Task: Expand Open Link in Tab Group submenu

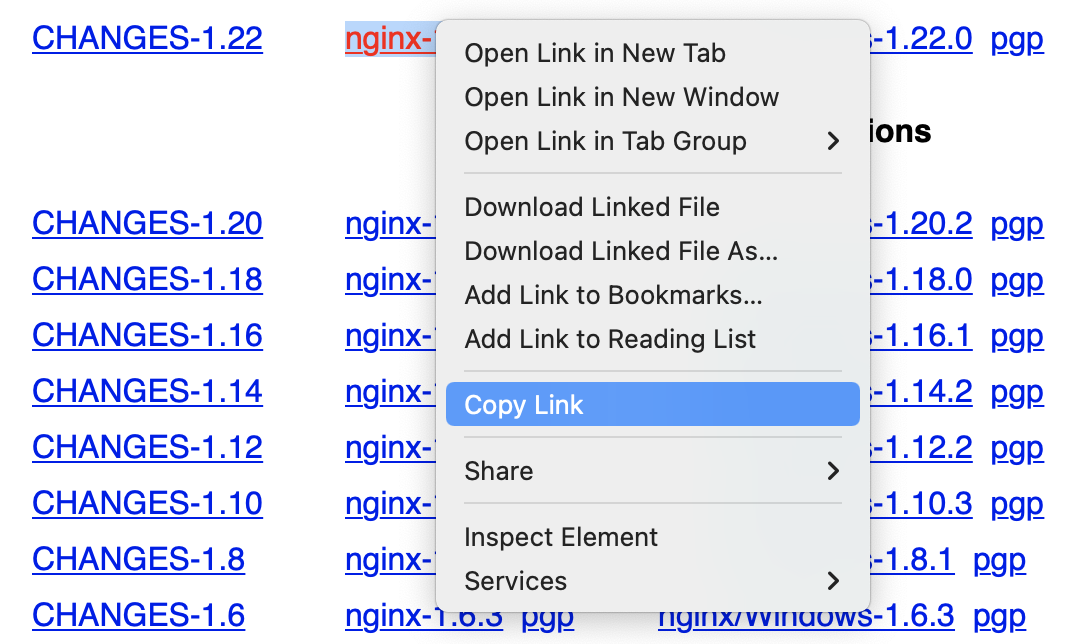Action: tap(652, 141)
